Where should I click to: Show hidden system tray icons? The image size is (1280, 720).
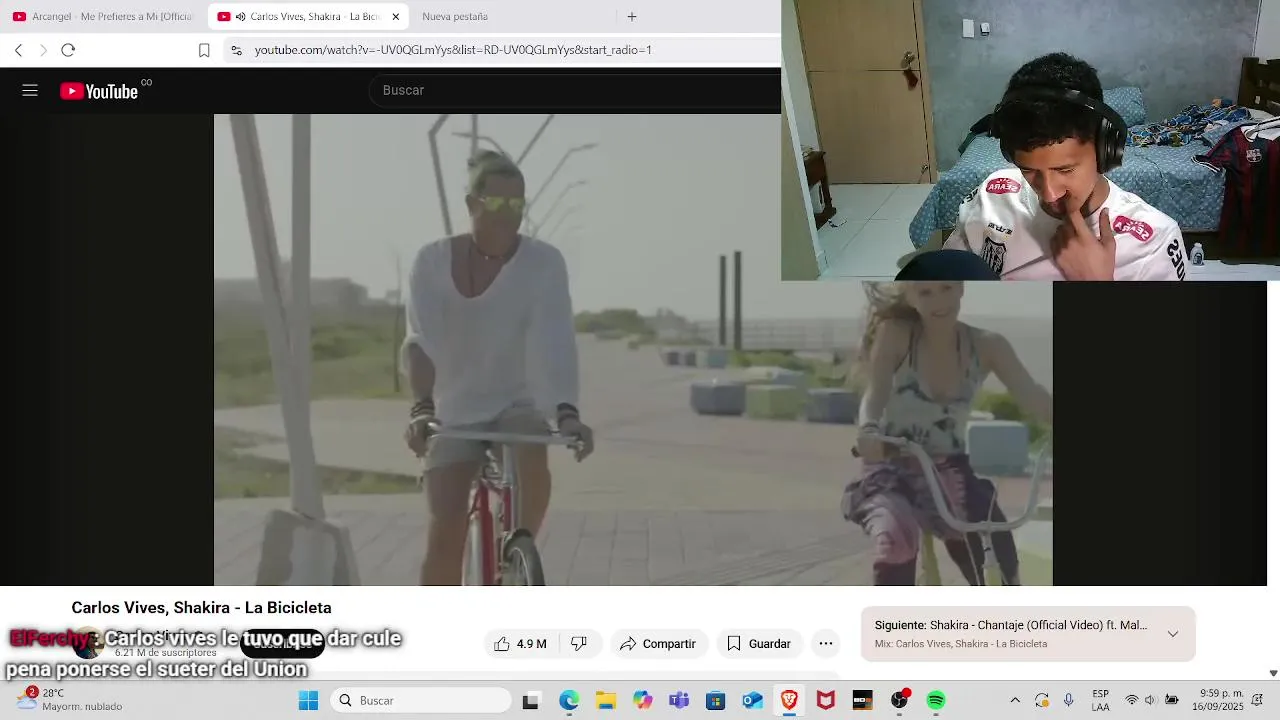[1015, 701]
